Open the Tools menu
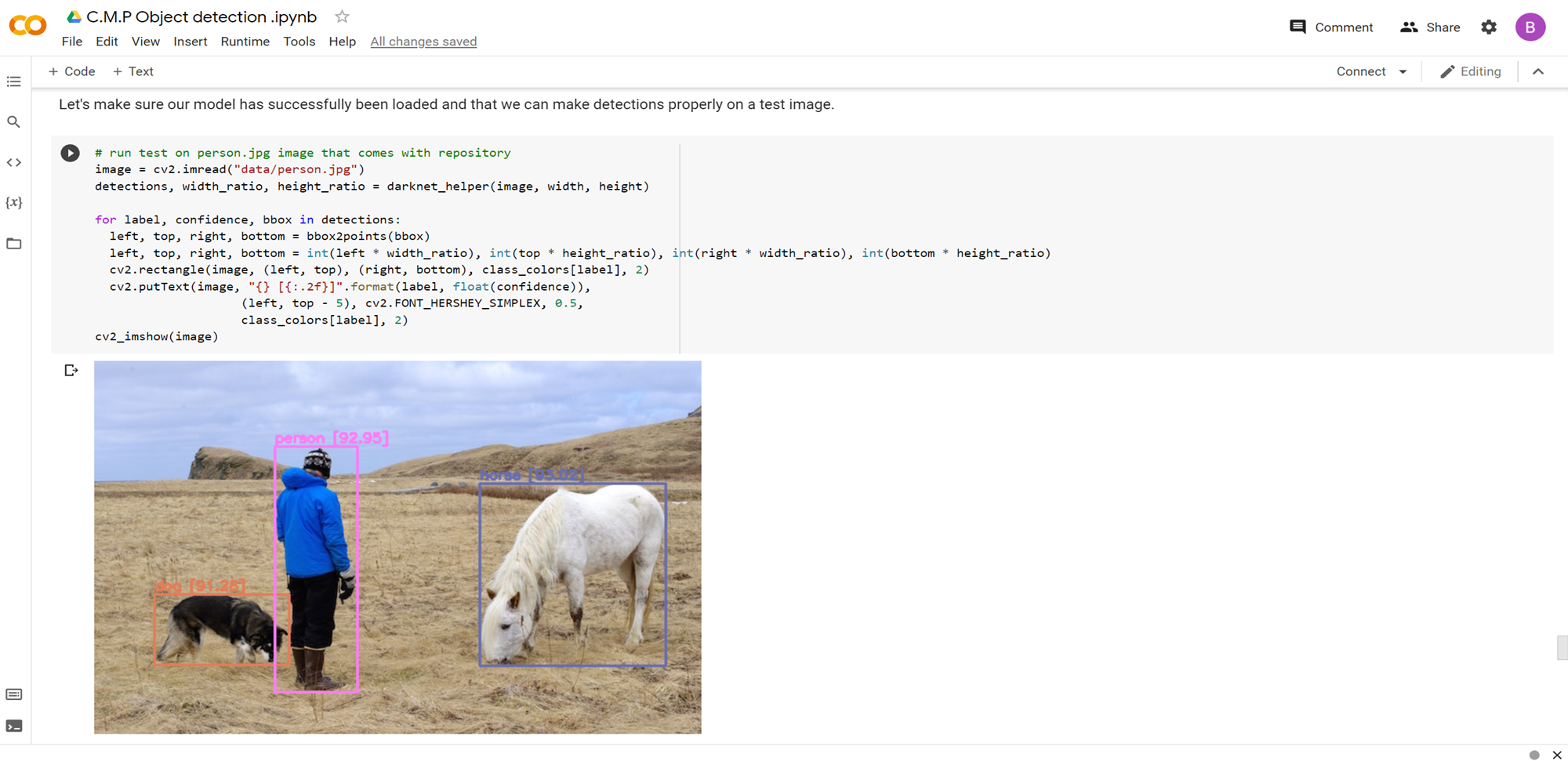This screenshot has width=1568, height=761. tap(299, 42)
